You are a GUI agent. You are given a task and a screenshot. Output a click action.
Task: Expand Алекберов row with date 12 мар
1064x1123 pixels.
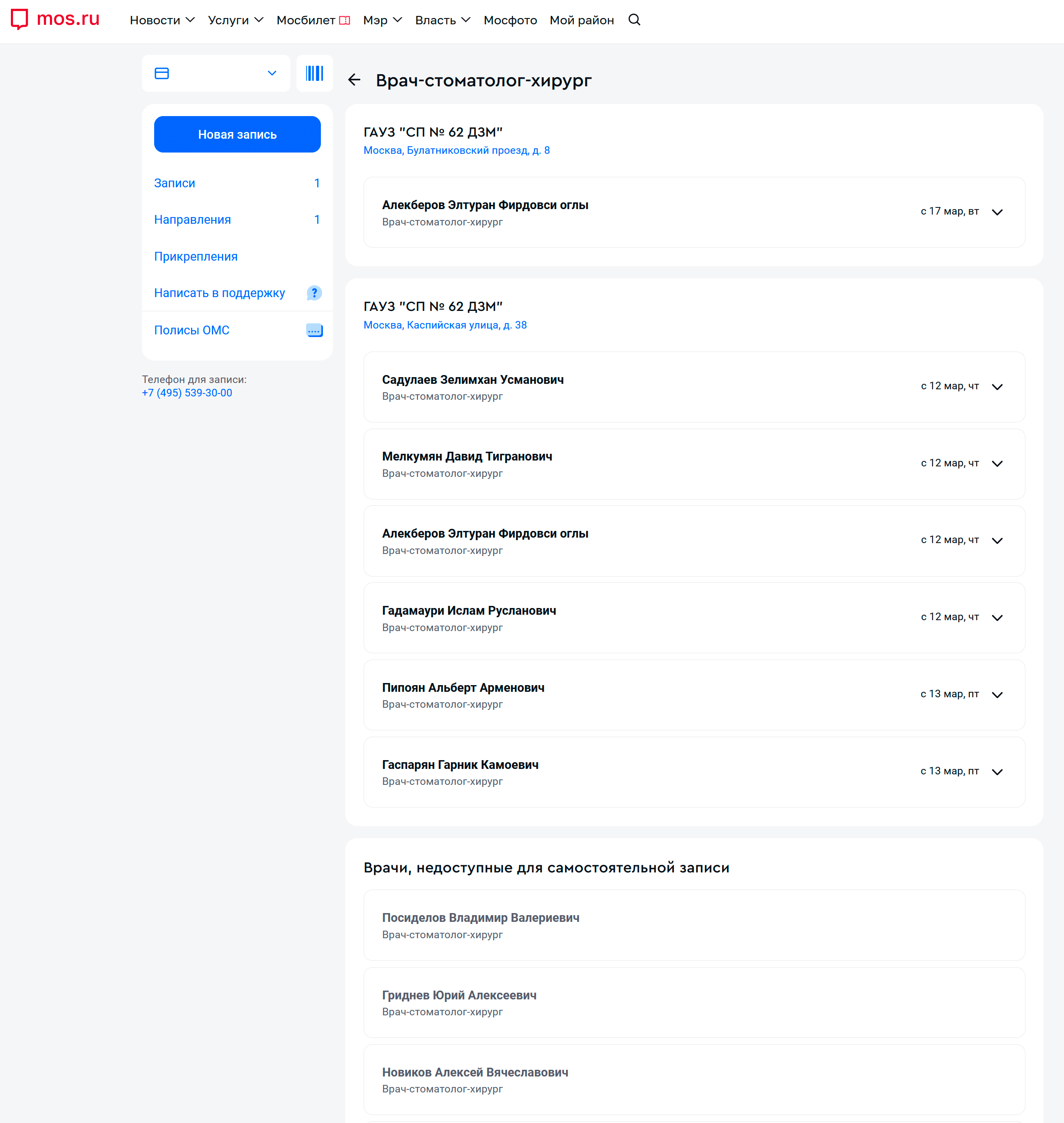pyautogui.click(x=694, y=541)
